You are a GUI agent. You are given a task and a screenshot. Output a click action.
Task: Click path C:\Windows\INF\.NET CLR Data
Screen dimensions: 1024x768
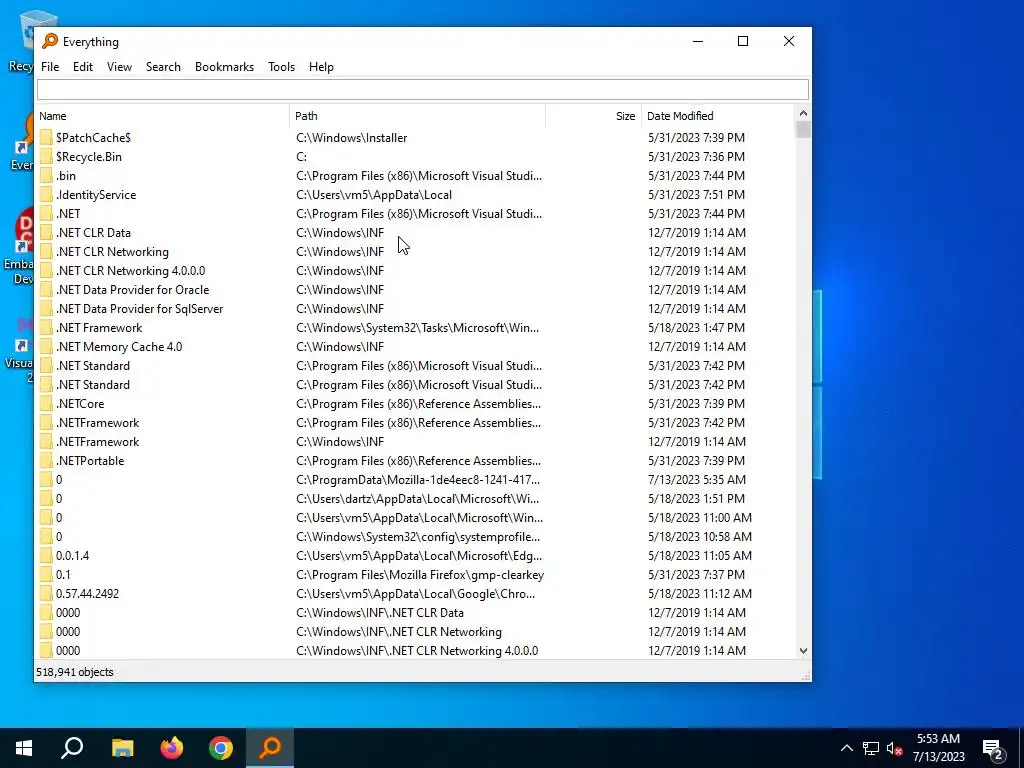[x=379, y=613]
